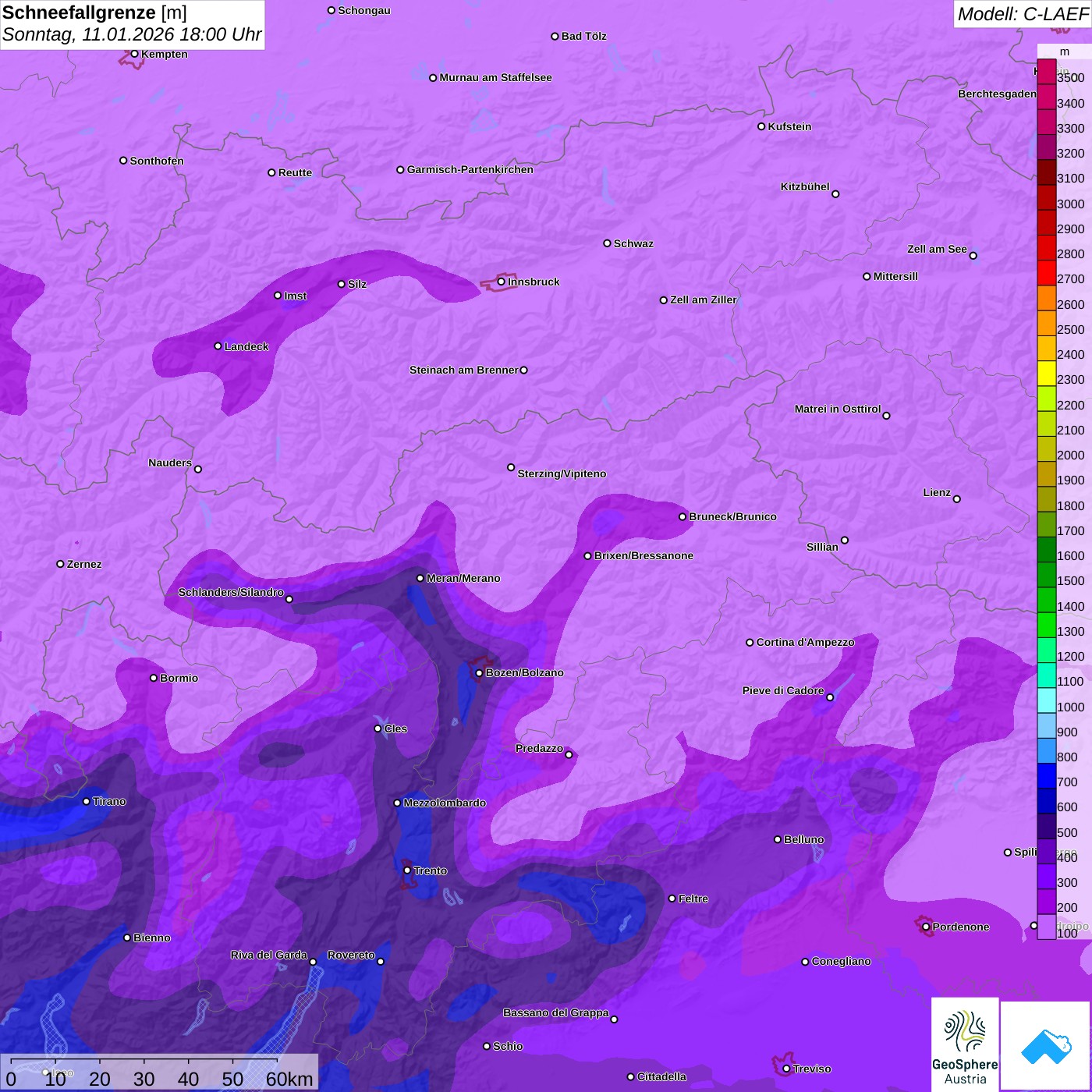The image size is (1092, 1092).
Task: Click the Cortina d'Ampezzo label
Action: click(806, 642)
